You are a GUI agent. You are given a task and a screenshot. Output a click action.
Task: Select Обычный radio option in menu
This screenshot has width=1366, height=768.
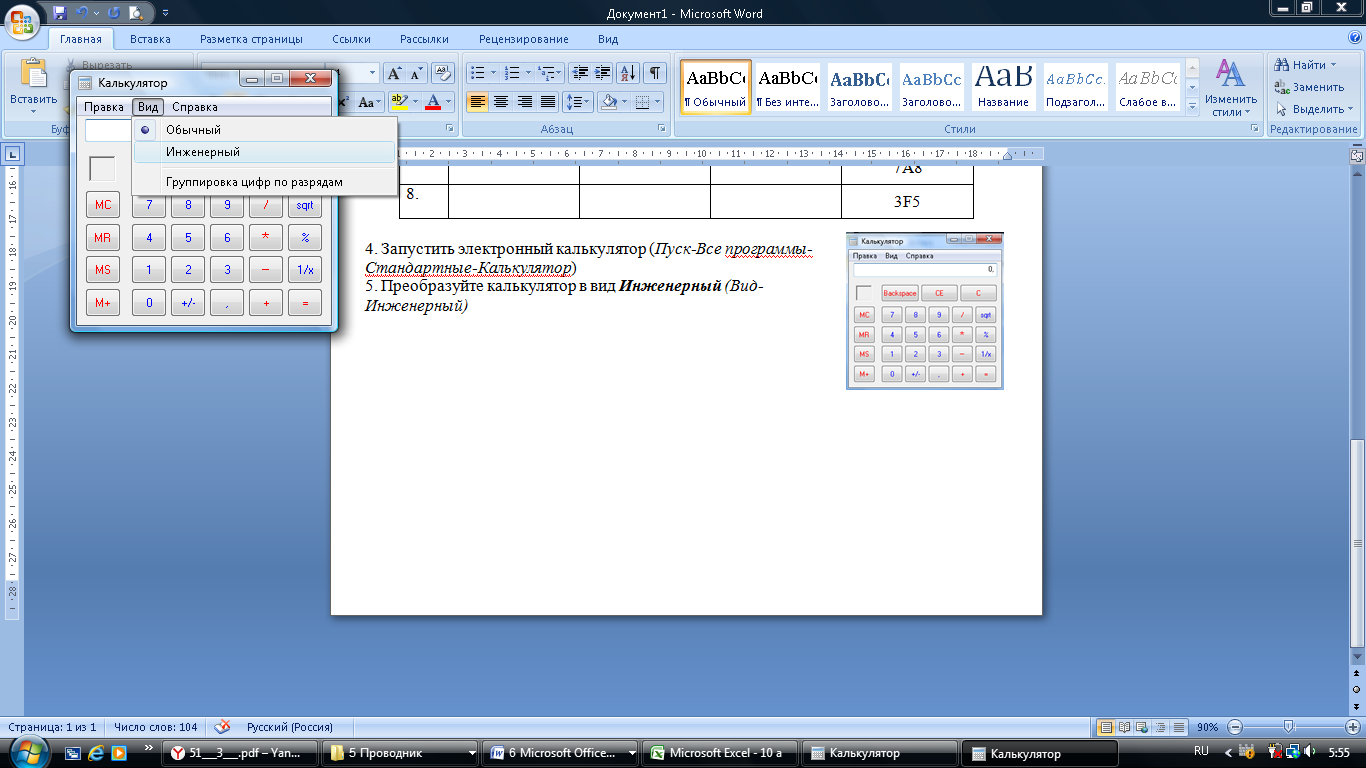click(265, 130)
